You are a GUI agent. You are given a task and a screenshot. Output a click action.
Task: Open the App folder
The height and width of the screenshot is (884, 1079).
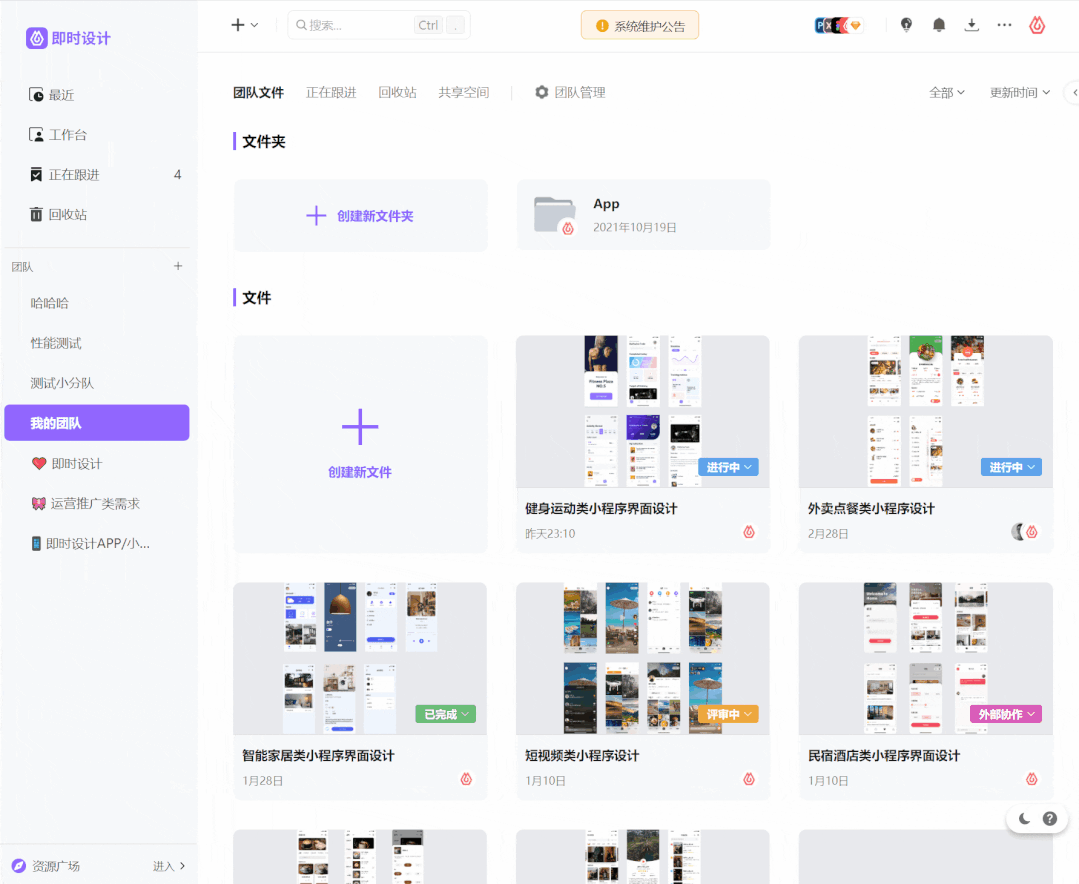(643, 215)
